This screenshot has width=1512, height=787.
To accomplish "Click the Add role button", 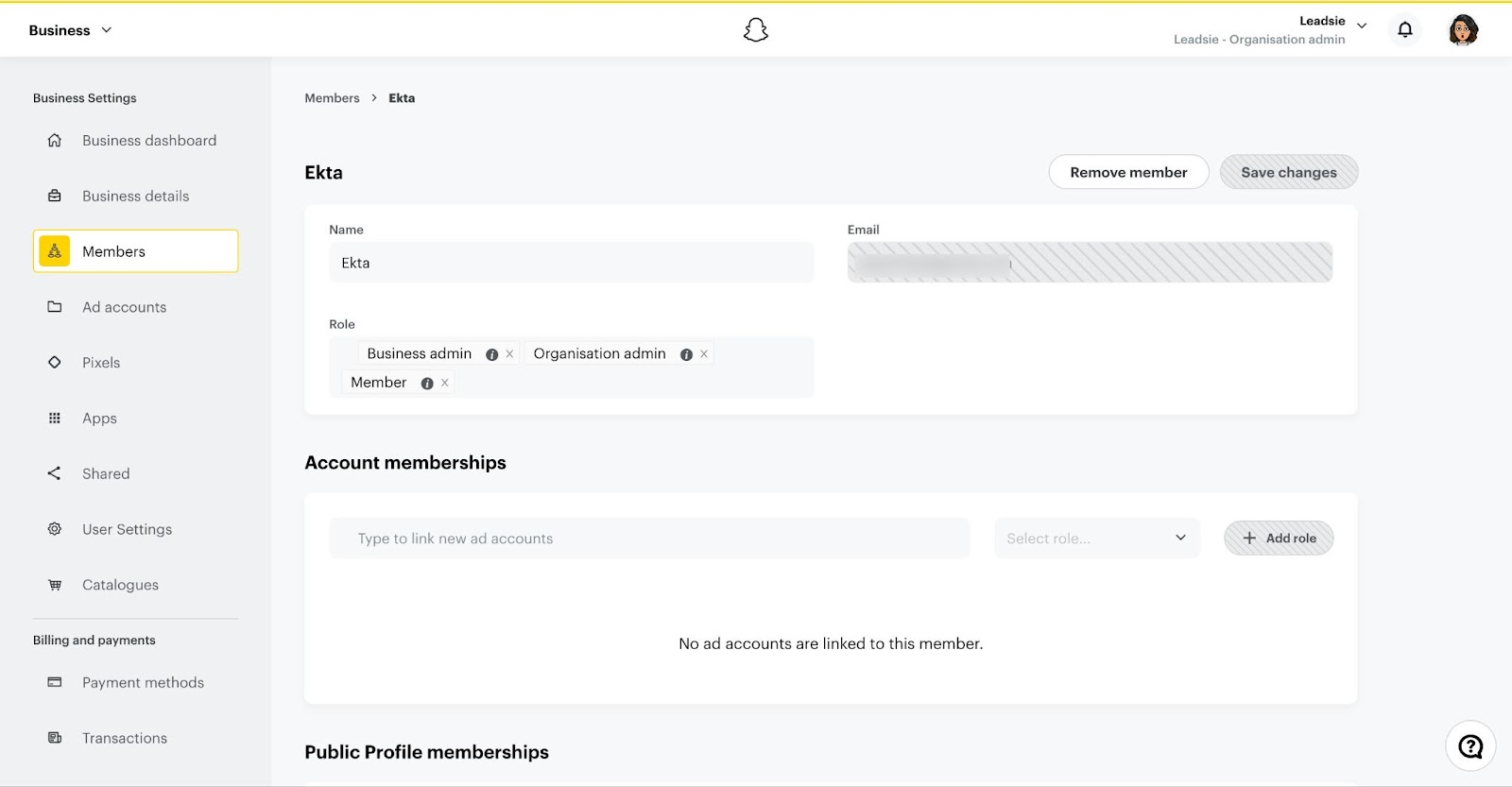I will pos(1279,538).
